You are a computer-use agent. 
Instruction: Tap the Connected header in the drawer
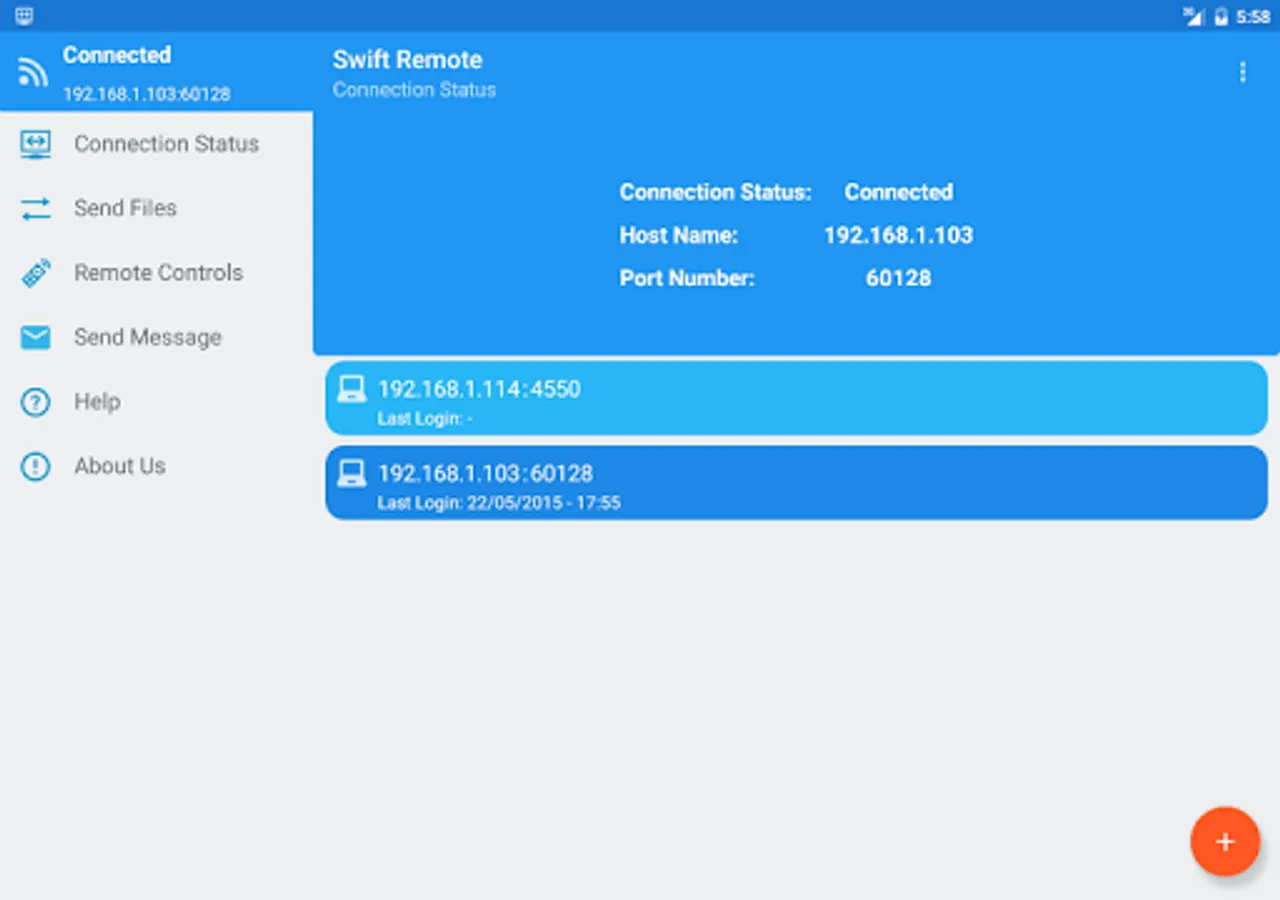117,56
